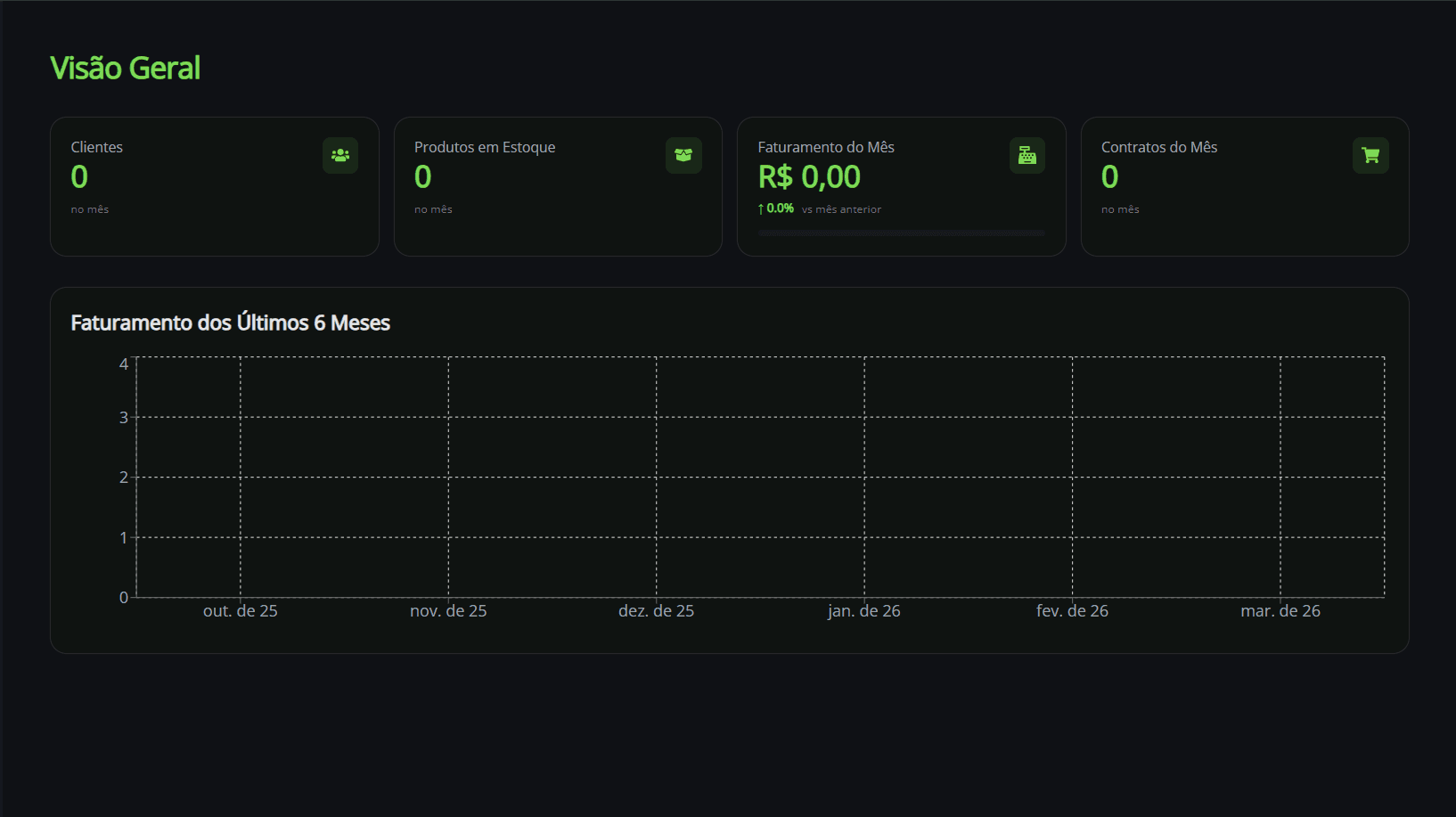
Task: Click the mar. de 26 axis label
Action: (x=1280, y=610)
